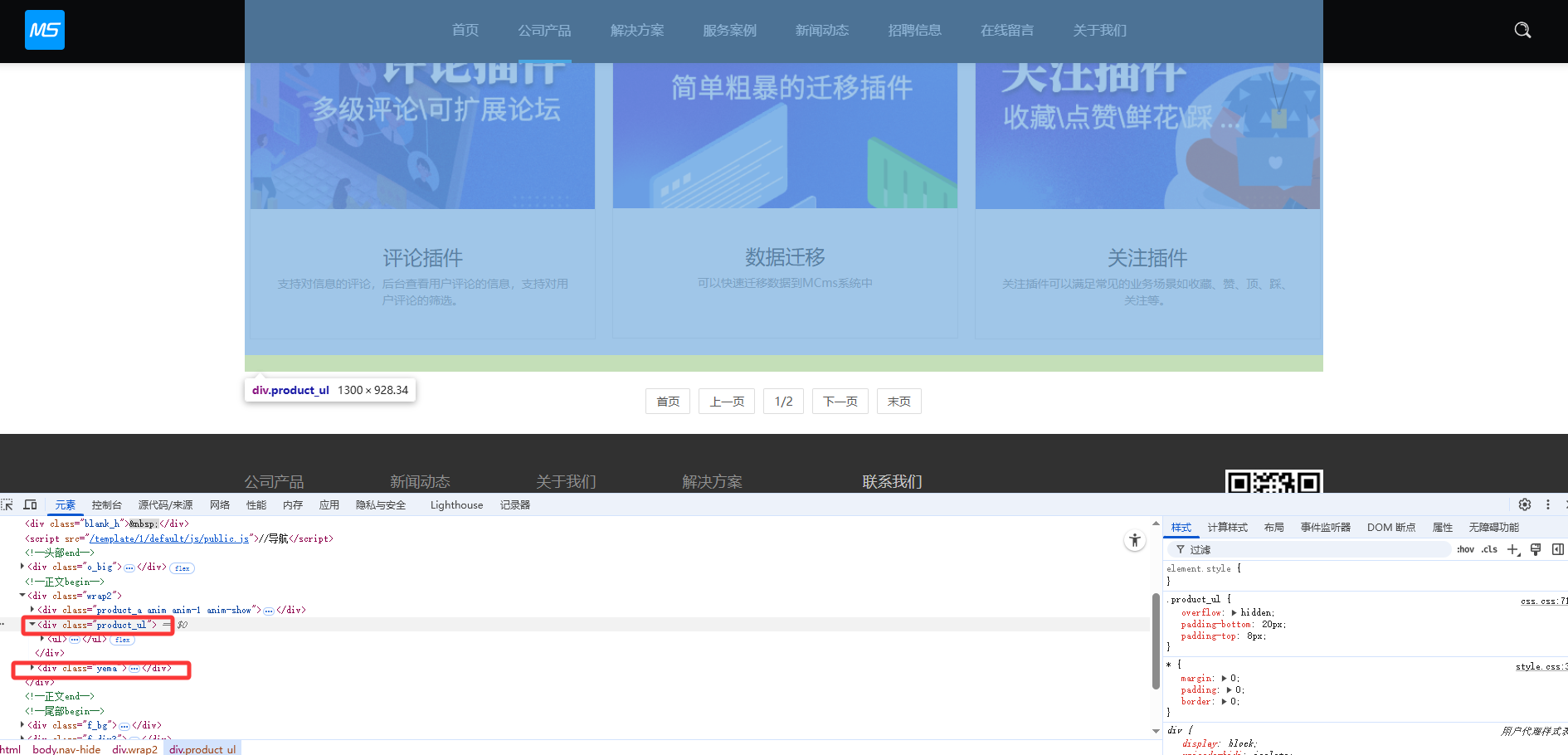Toggle the .cls class editor button
Screen dimensions: 1568x755
[x=1489, y=549]
